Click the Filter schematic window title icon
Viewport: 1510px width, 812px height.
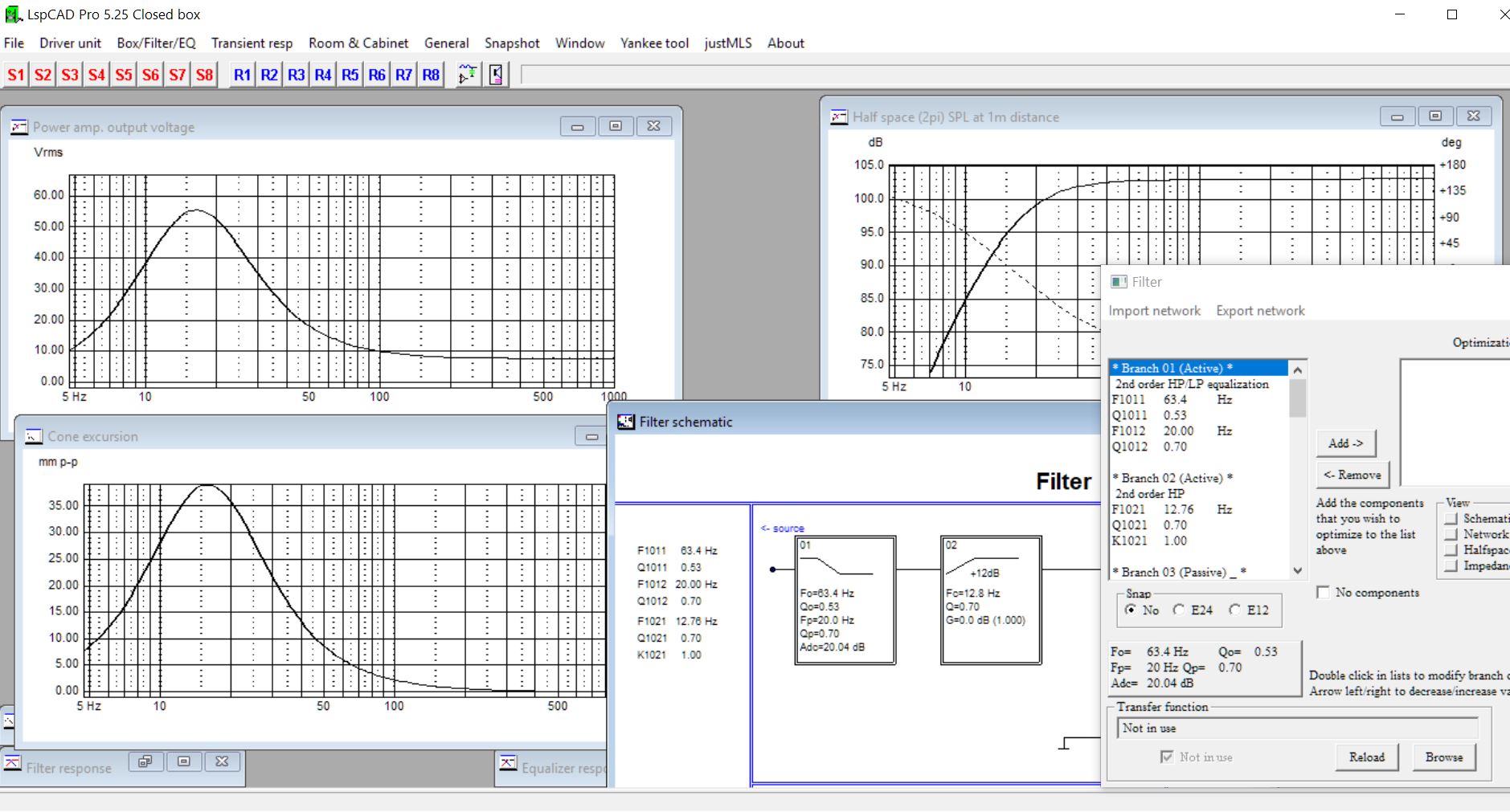(626, 422)
